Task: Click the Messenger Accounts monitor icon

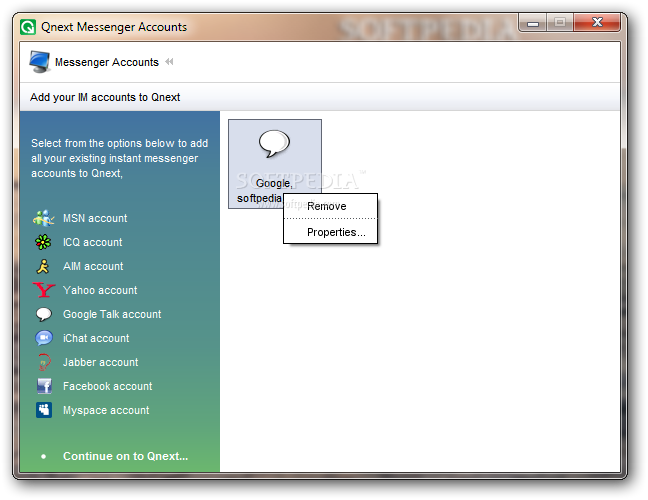Action: pyautogui.click(x=39, y=62)
